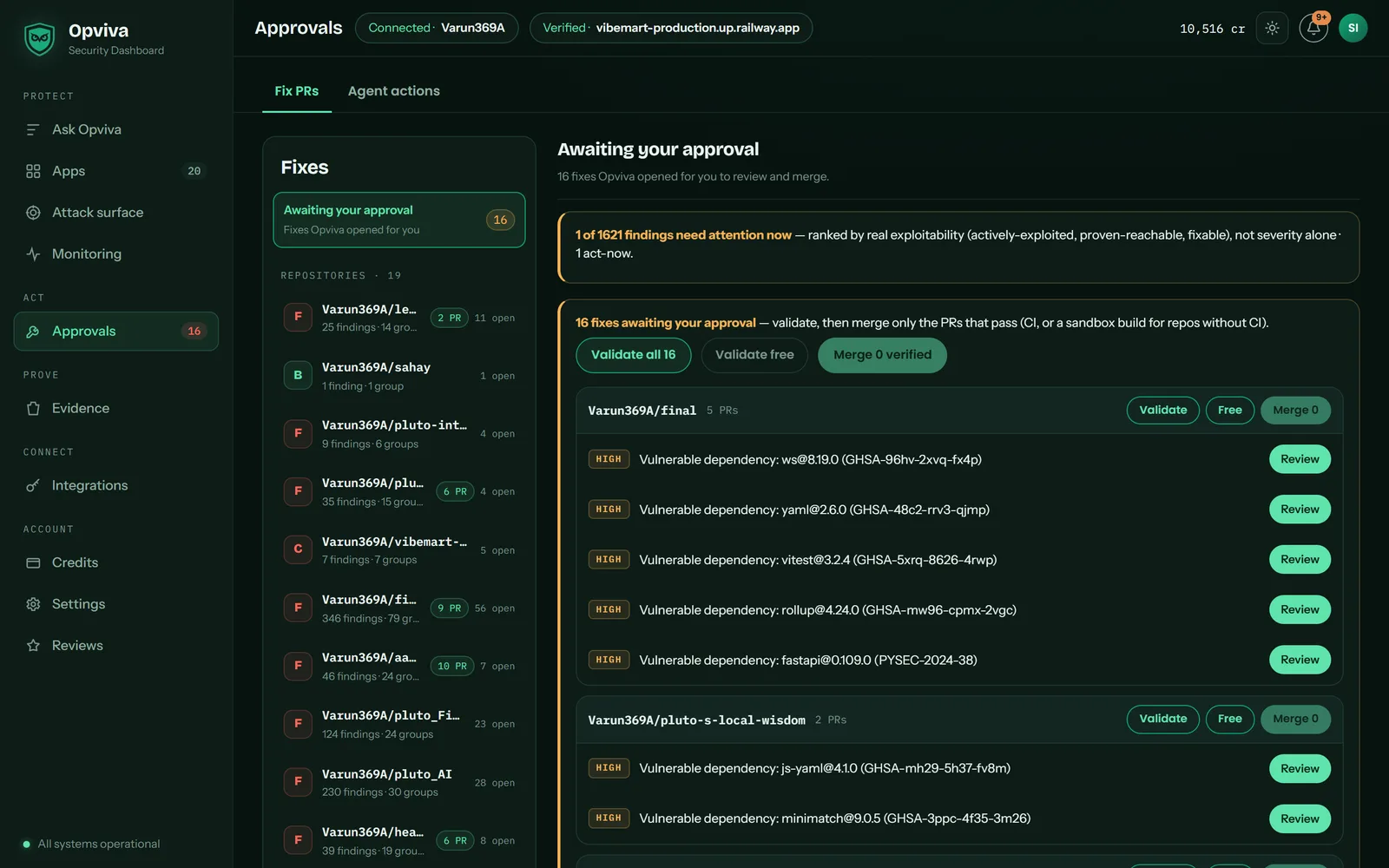1389x868 pixels.
Task: Click the Credits card icon
Action: [x=33, y=563]
